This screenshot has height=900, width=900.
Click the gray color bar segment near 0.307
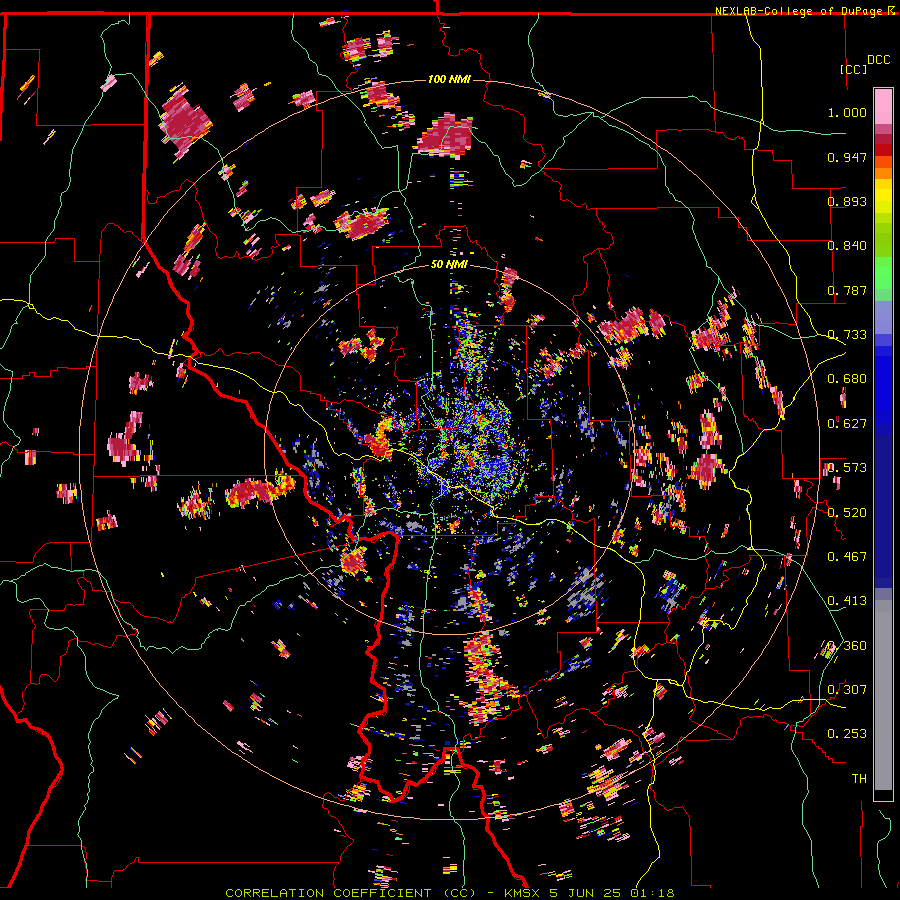(x=883, y=695)
